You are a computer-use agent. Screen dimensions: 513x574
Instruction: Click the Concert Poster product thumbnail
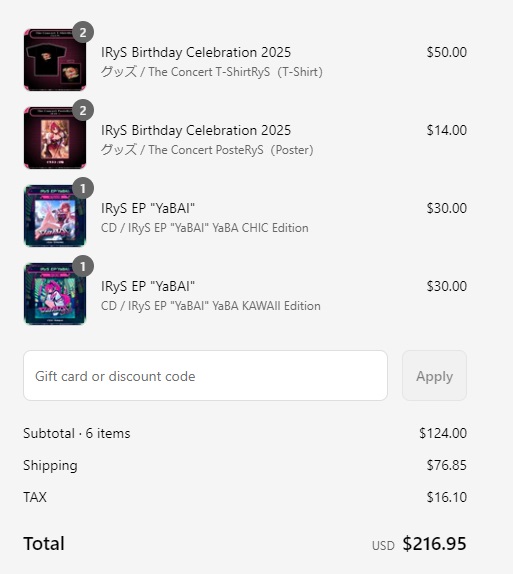[55, 138]
